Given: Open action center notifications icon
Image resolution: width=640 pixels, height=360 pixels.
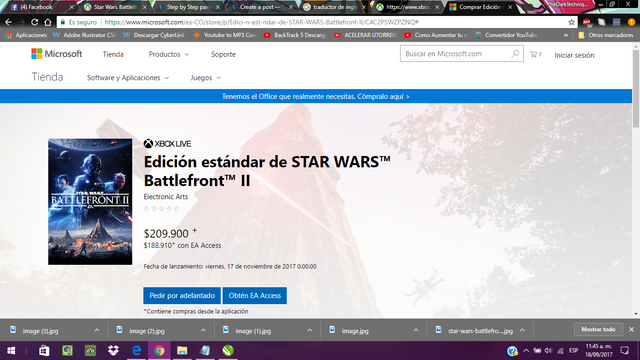Looking at the screenshot, I should (624, 351).
